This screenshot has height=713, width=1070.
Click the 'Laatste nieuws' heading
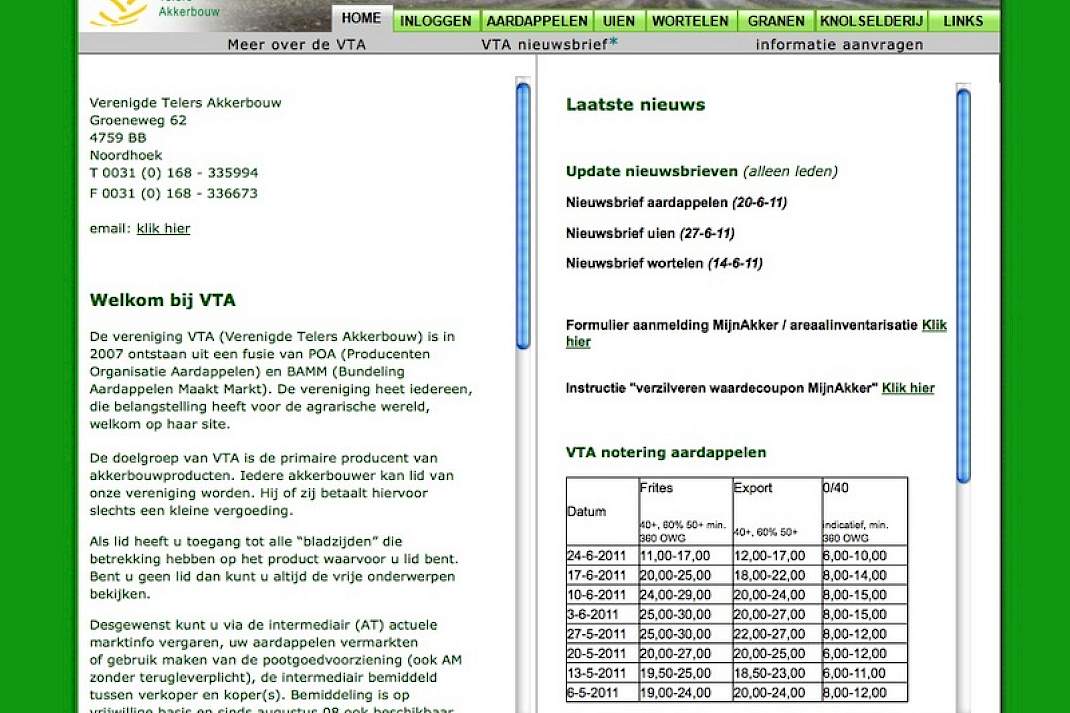coord(635,104)
